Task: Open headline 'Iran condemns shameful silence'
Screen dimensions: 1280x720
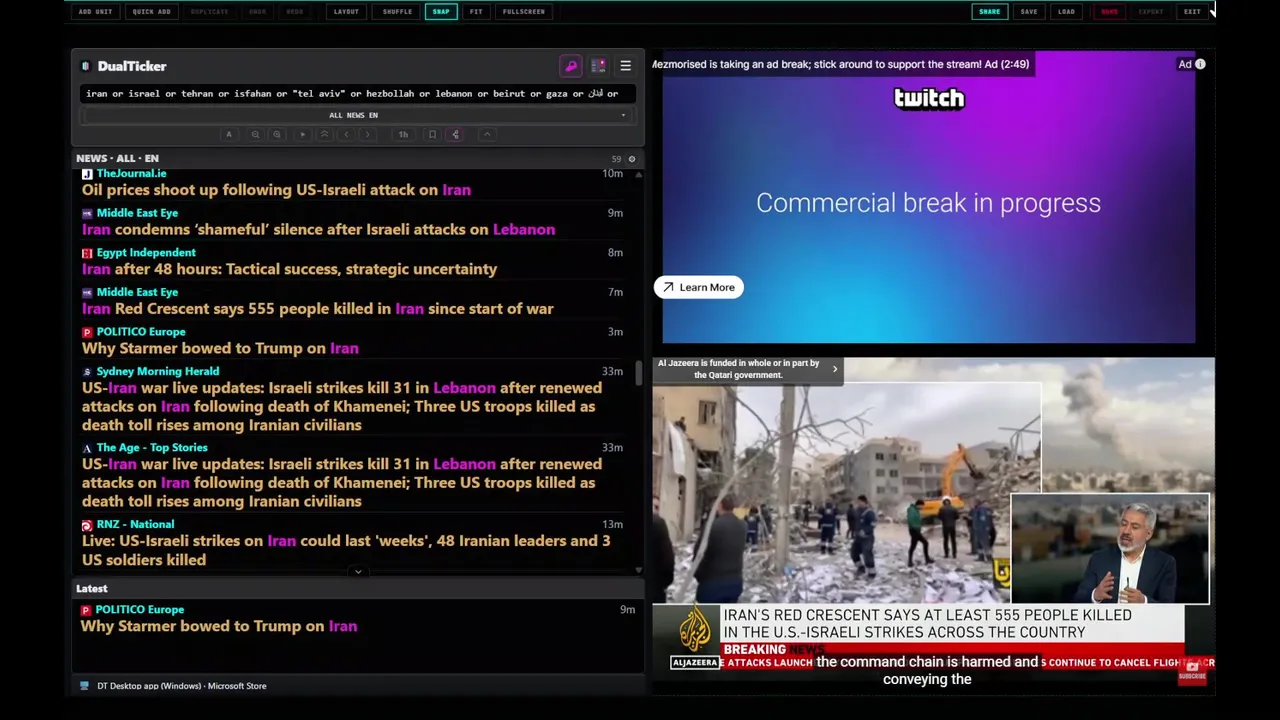Action: [318, 230]
